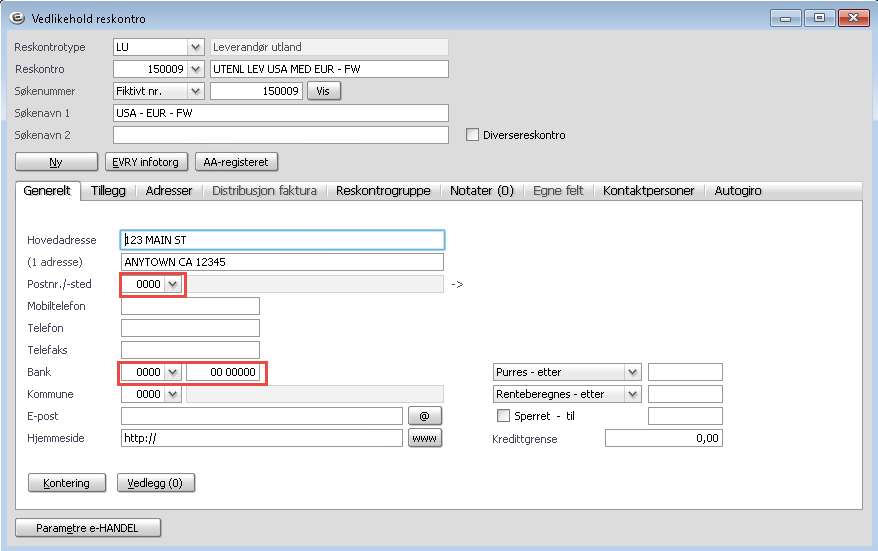878x551 pixels.
Task: Click the Ny button
Action: 56,162
